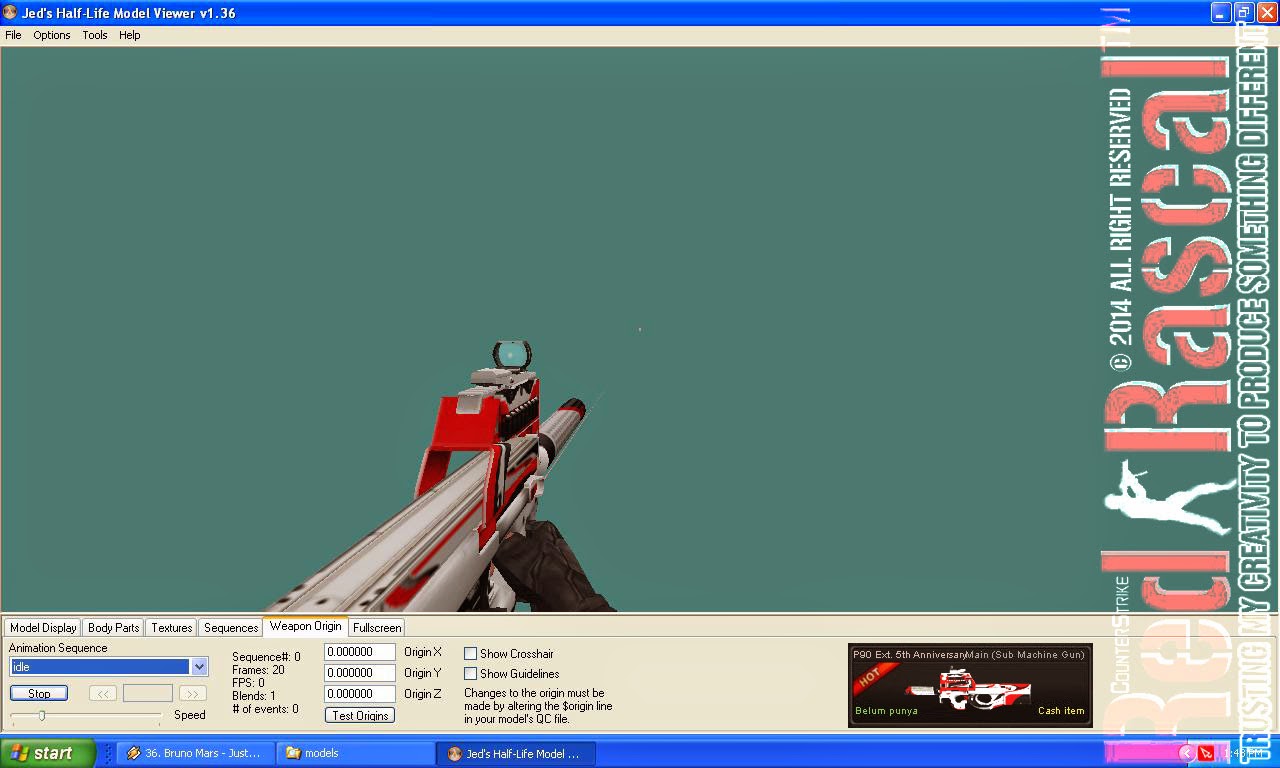Viewport: 1280px width, 768px height.
Task: Open the Help menu
Action: coord(130,35)
